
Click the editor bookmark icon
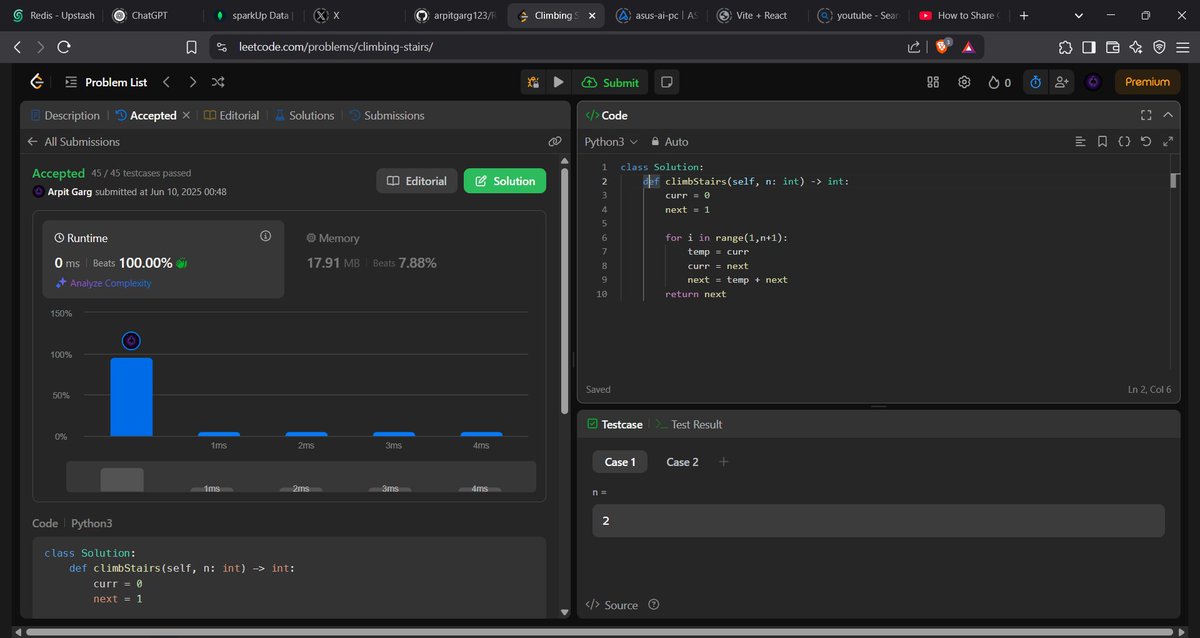click(1102, 142)
